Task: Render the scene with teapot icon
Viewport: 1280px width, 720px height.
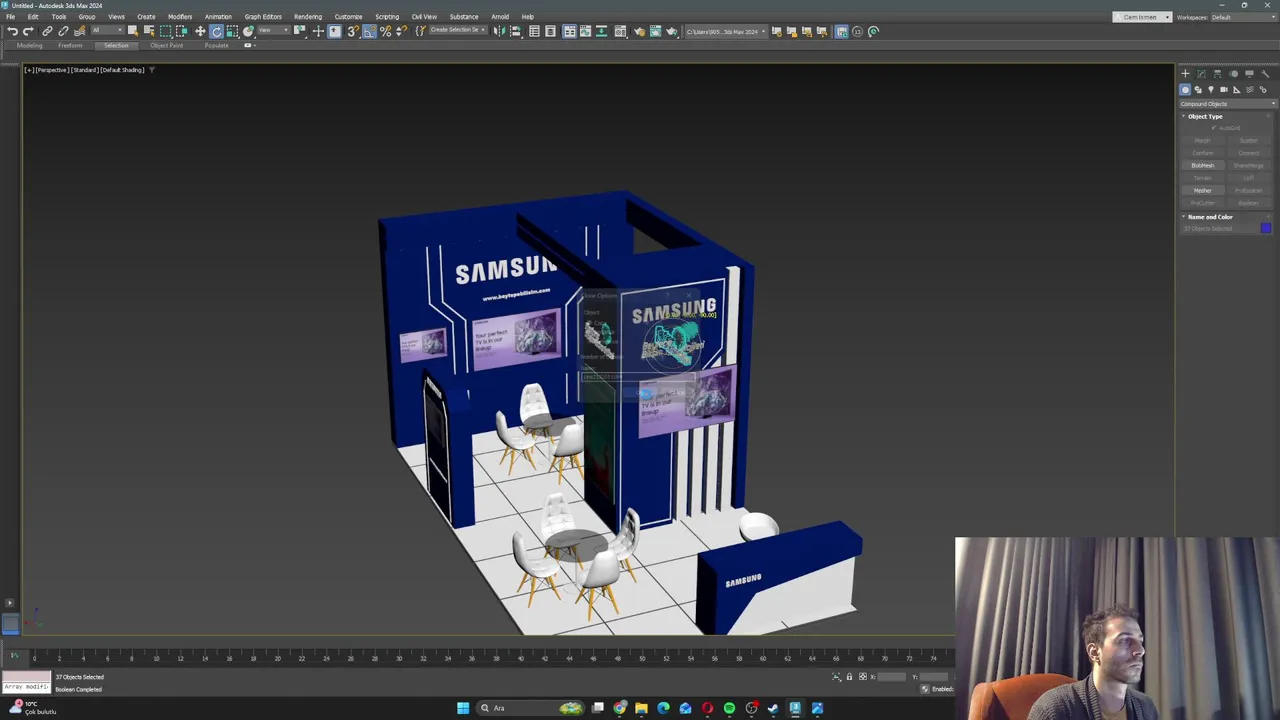Action: 671,31
